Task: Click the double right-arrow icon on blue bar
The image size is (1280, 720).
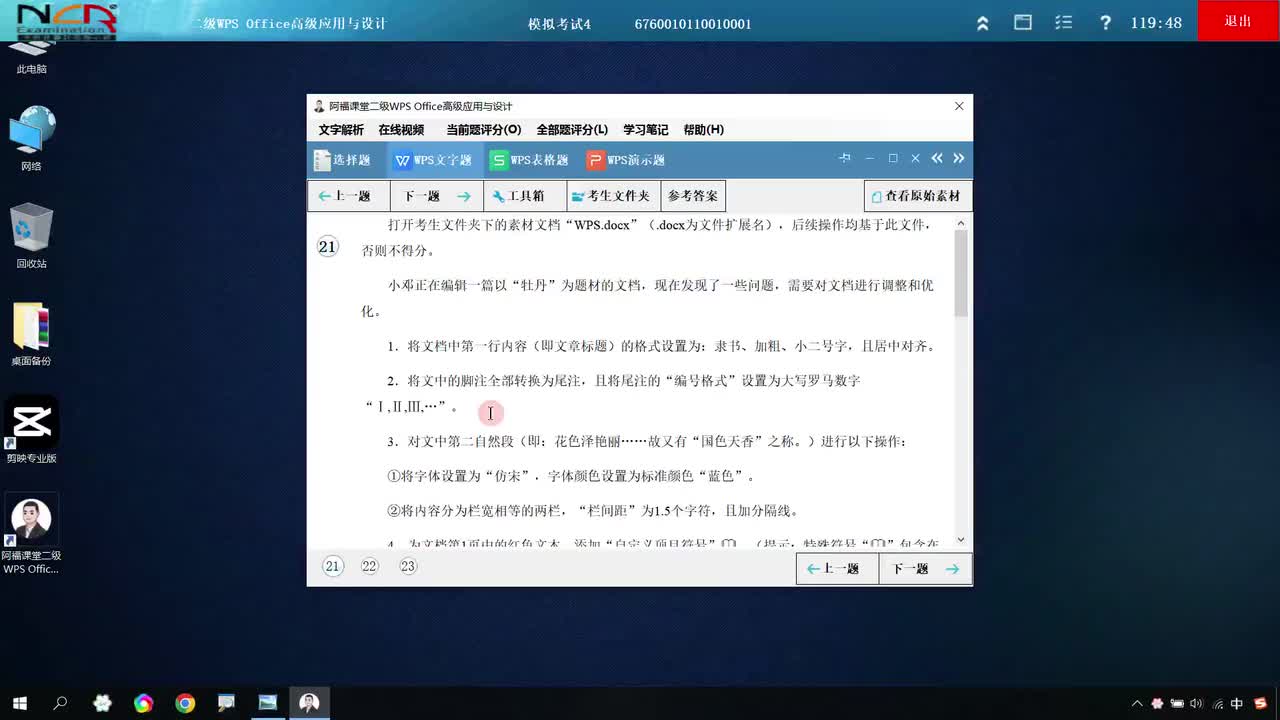Action: [959, 158]
